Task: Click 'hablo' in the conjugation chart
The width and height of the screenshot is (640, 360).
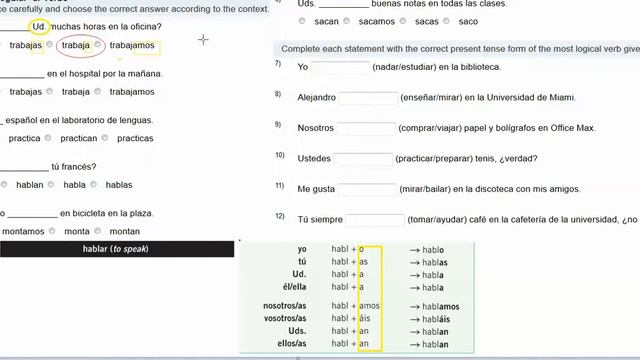Action: (x=433, y=250)
